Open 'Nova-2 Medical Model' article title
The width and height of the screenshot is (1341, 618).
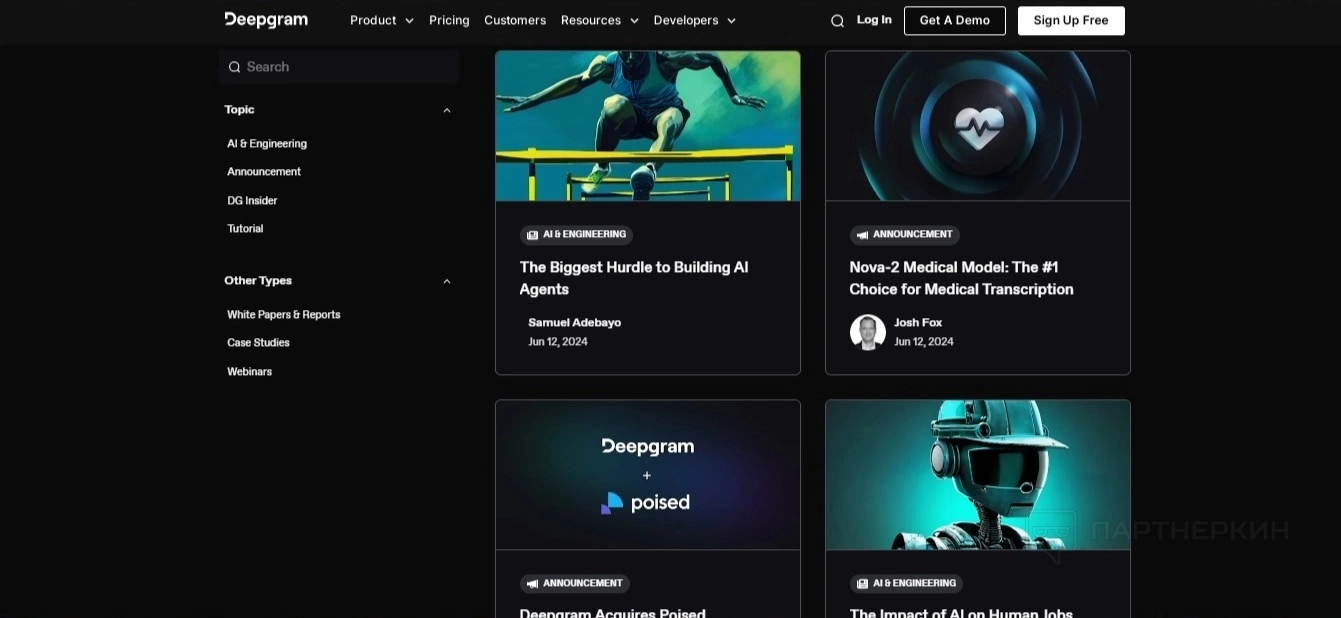point(962,279)
